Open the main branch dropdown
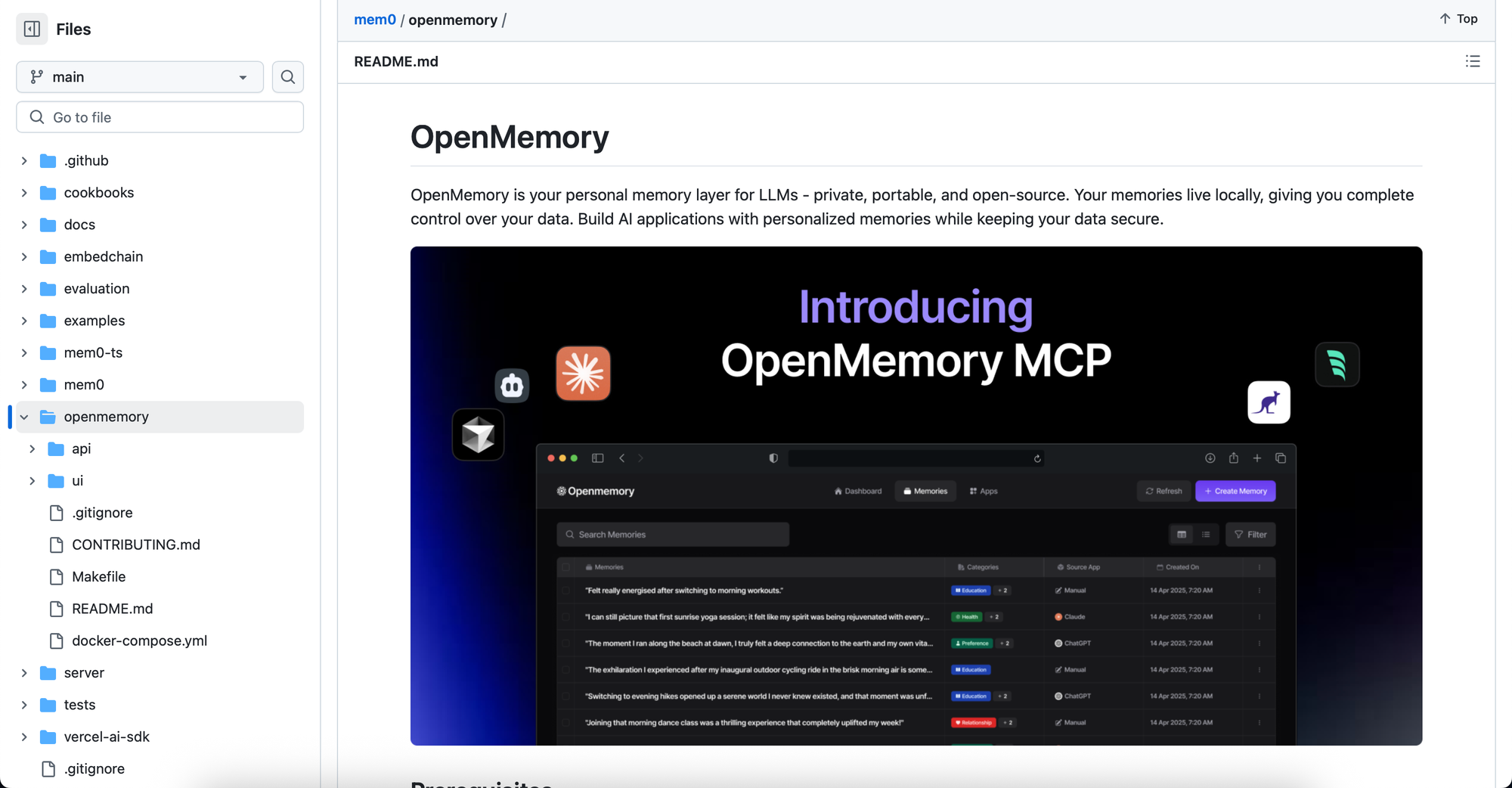The width and height of the screenshot is (1512, 788). 140,77
